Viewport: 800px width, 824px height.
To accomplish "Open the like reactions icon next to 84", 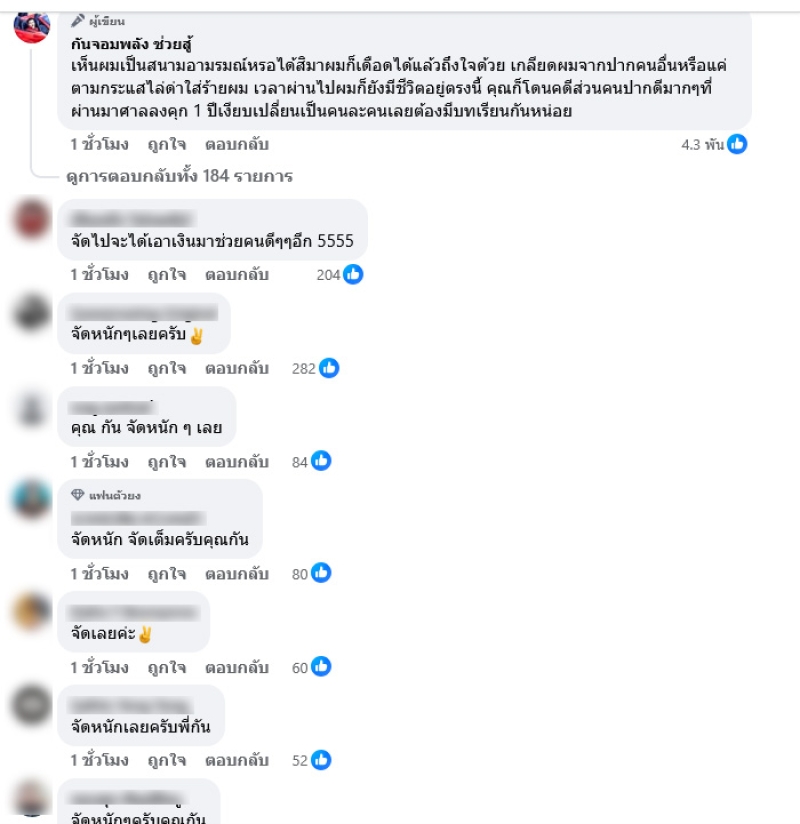I will 321,461.
